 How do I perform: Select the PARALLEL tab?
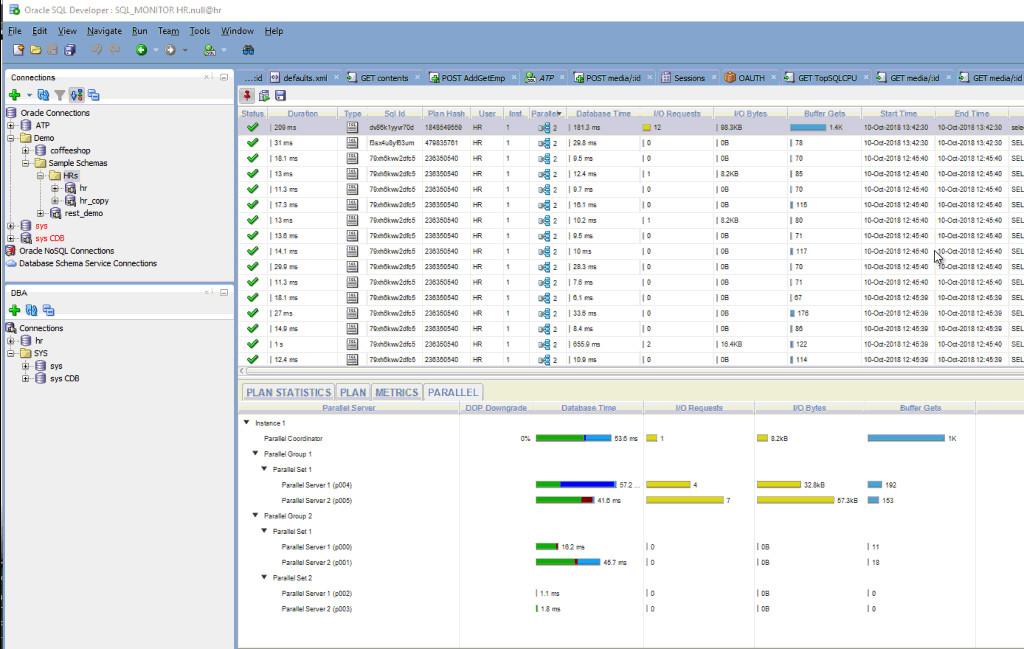[453, 392]
